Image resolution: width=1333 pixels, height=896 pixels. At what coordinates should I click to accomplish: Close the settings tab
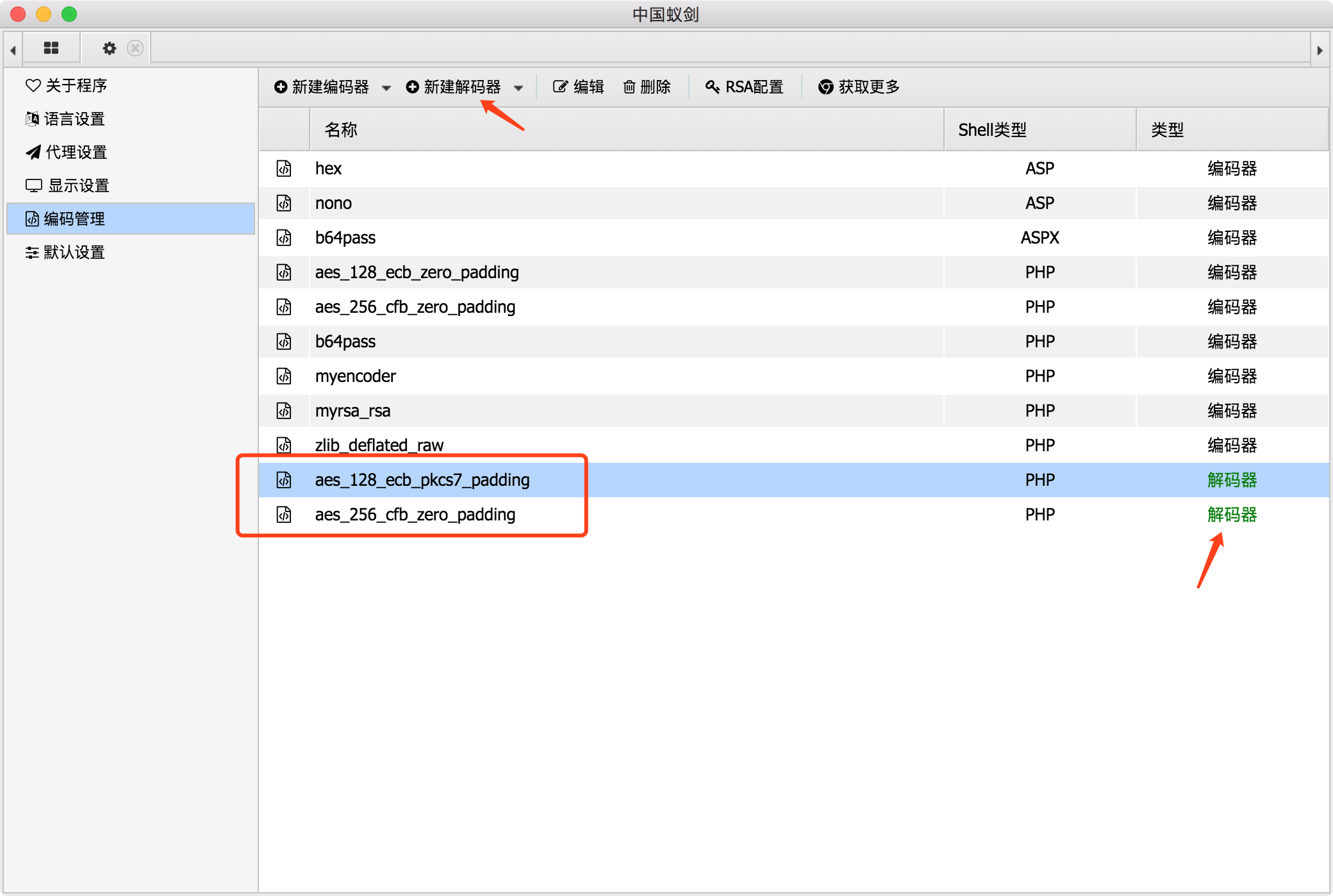(135, 48)
